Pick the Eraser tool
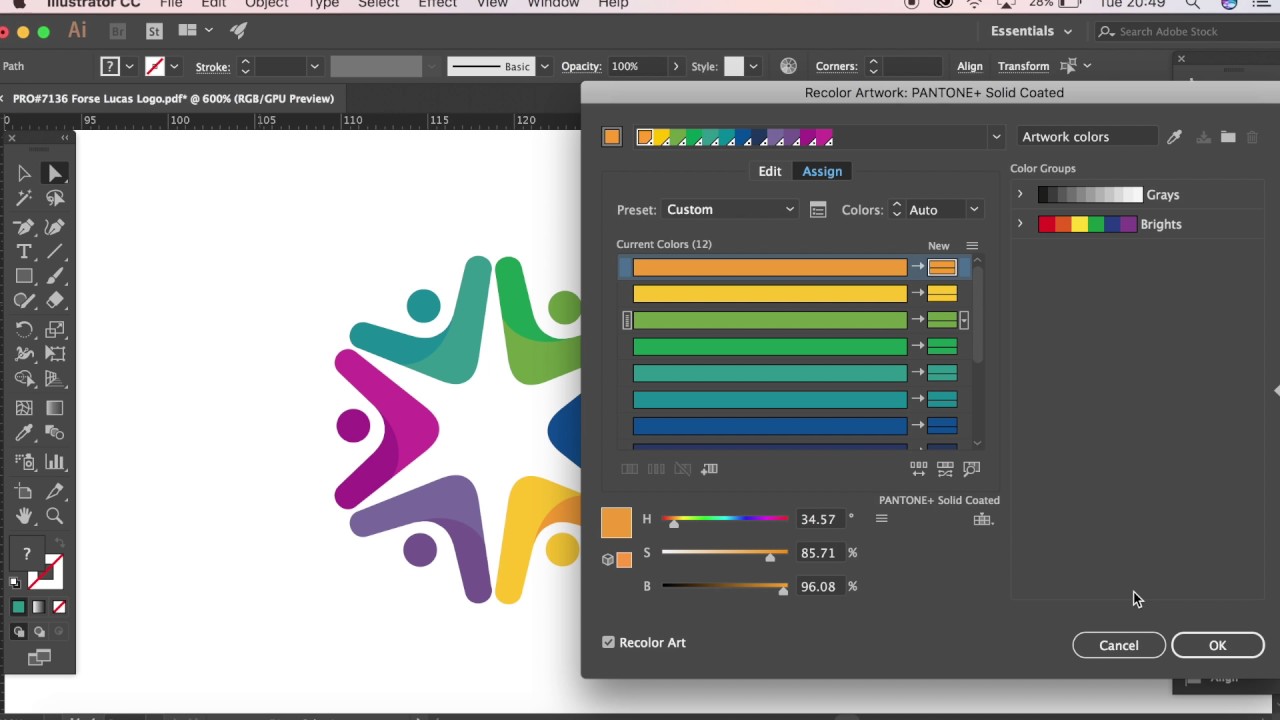The image size is (1280, 720). tap(55, 301)
